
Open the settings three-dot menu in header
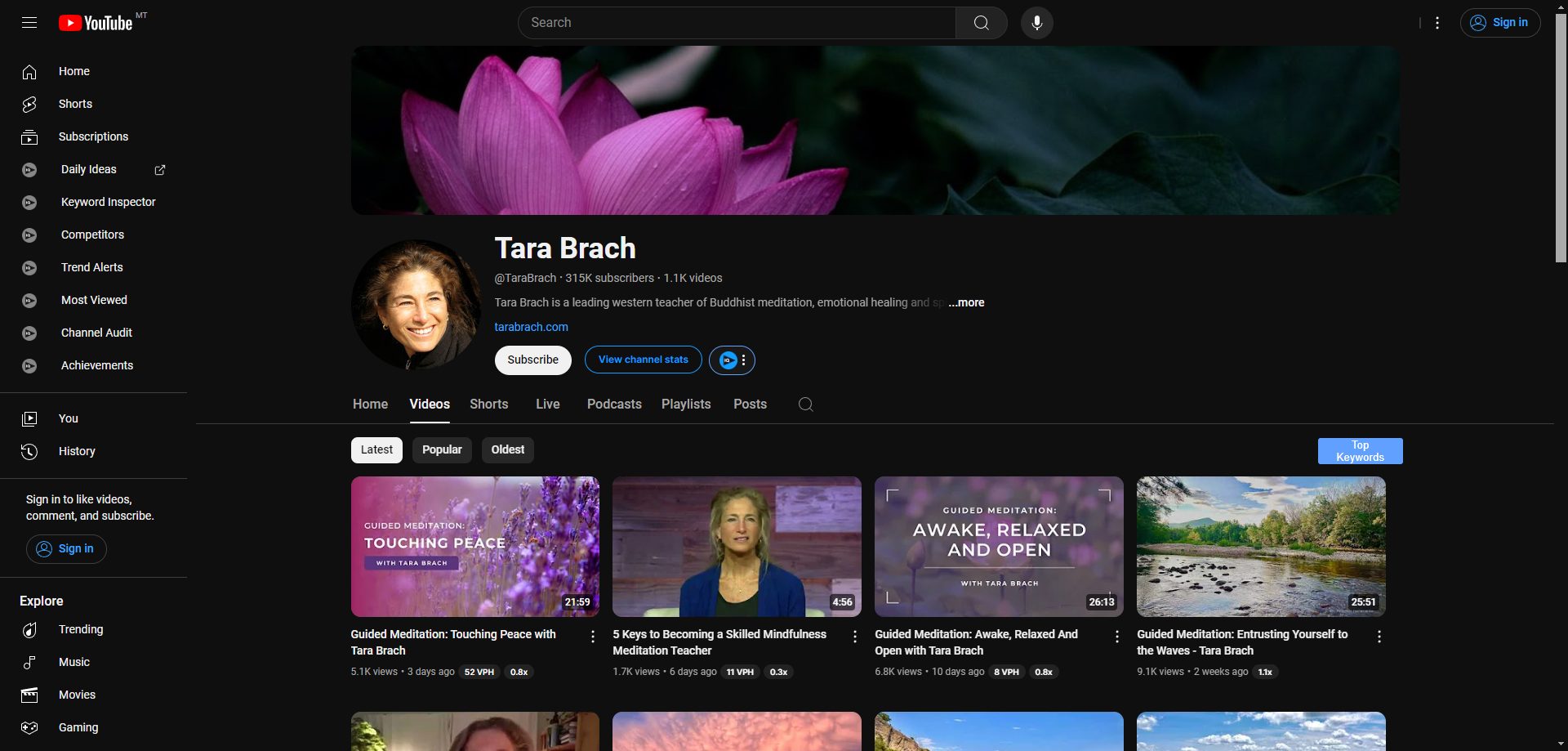pyautogui.click(x=1437, y=23)
